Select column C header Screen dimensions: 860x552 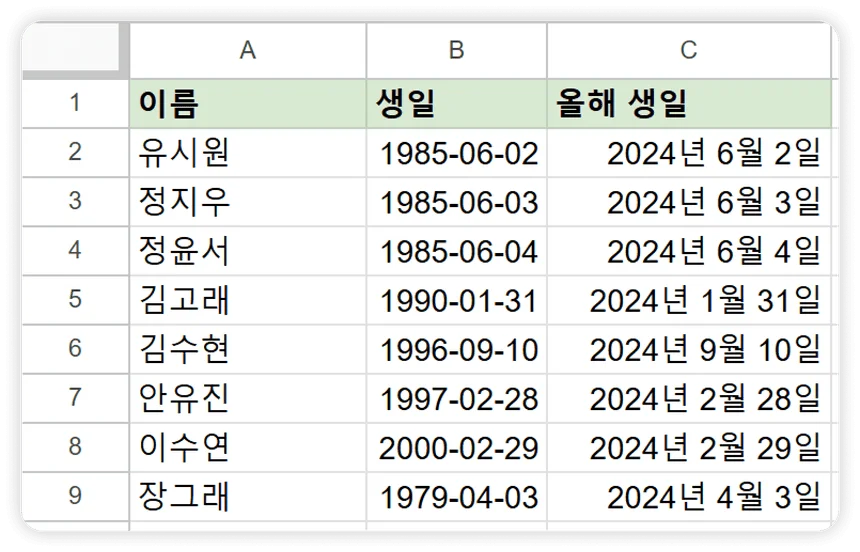point(688,51)
